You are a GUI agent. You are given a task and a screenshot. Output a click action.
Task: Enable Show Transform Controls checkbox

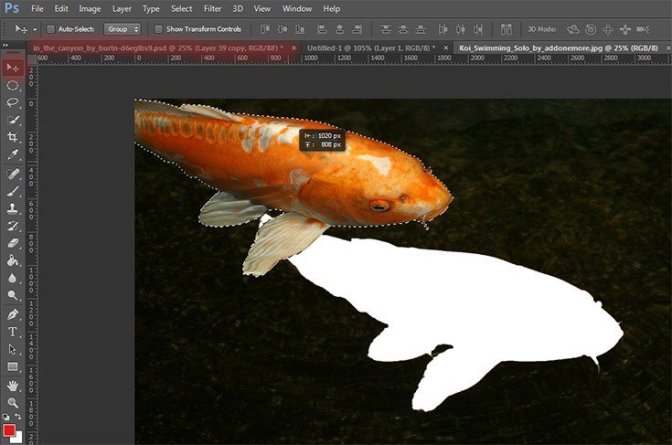point(159,29)
